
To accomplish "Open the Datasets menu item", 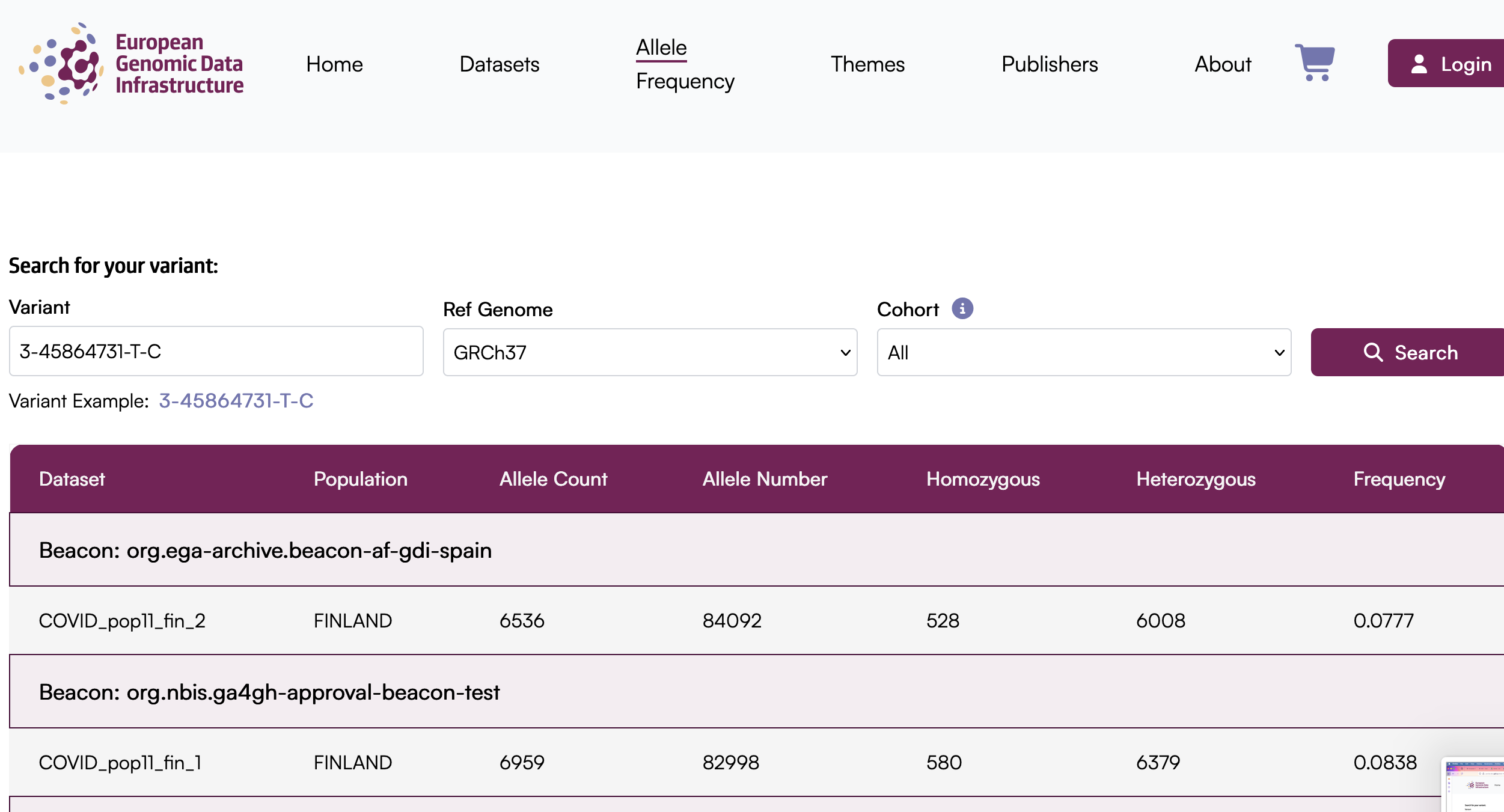I will 499,64.
